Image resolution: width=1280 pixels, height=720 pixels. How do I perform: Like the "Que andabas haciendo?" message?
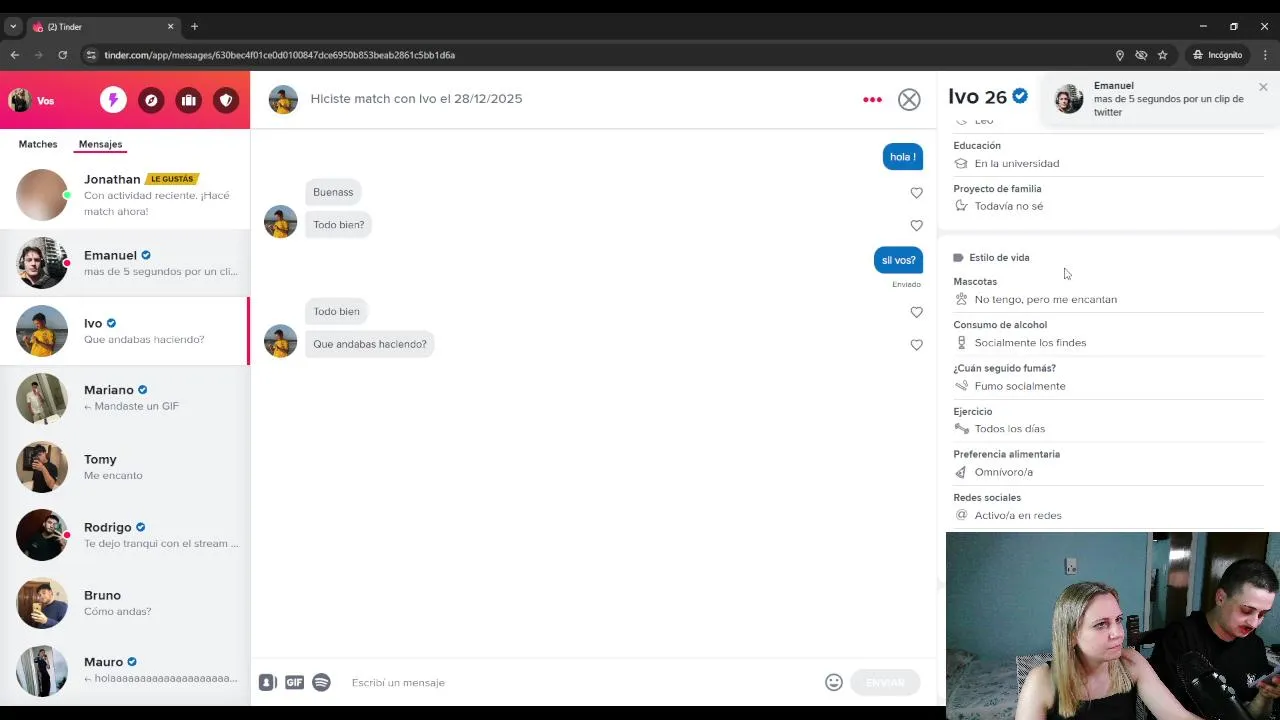916,345
